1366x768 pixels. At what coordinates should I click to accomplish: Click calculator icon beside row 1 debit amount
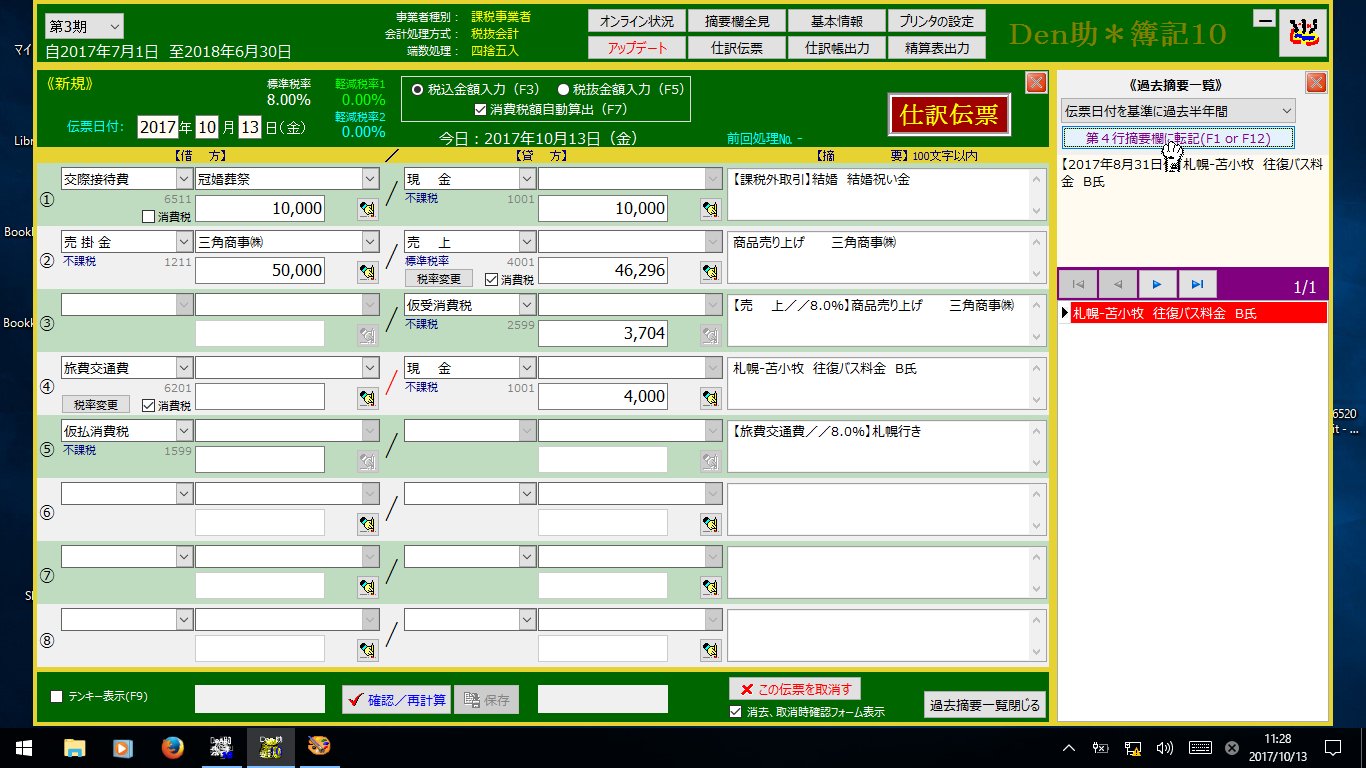click(x=368, y=208)
